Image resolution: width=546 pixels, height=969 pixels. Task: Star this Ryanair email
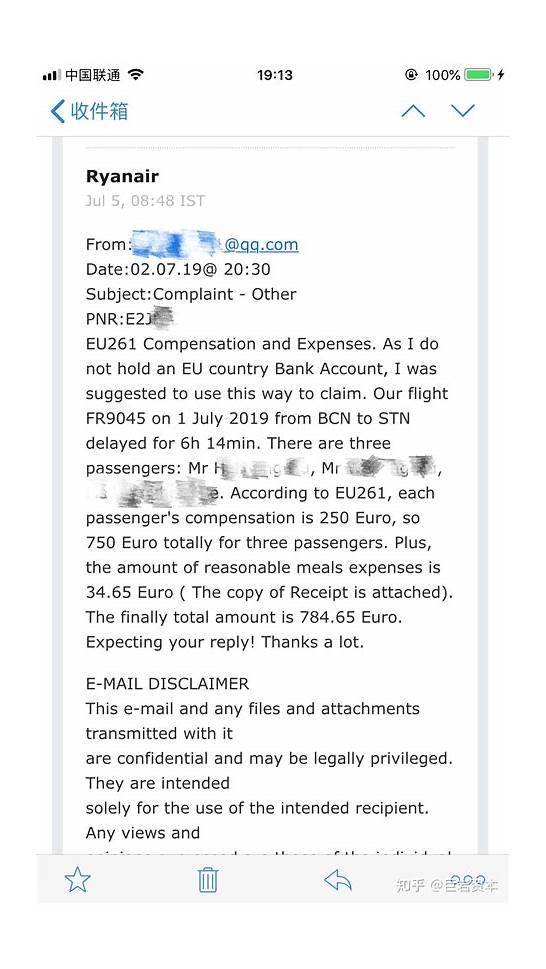point(77,879)
